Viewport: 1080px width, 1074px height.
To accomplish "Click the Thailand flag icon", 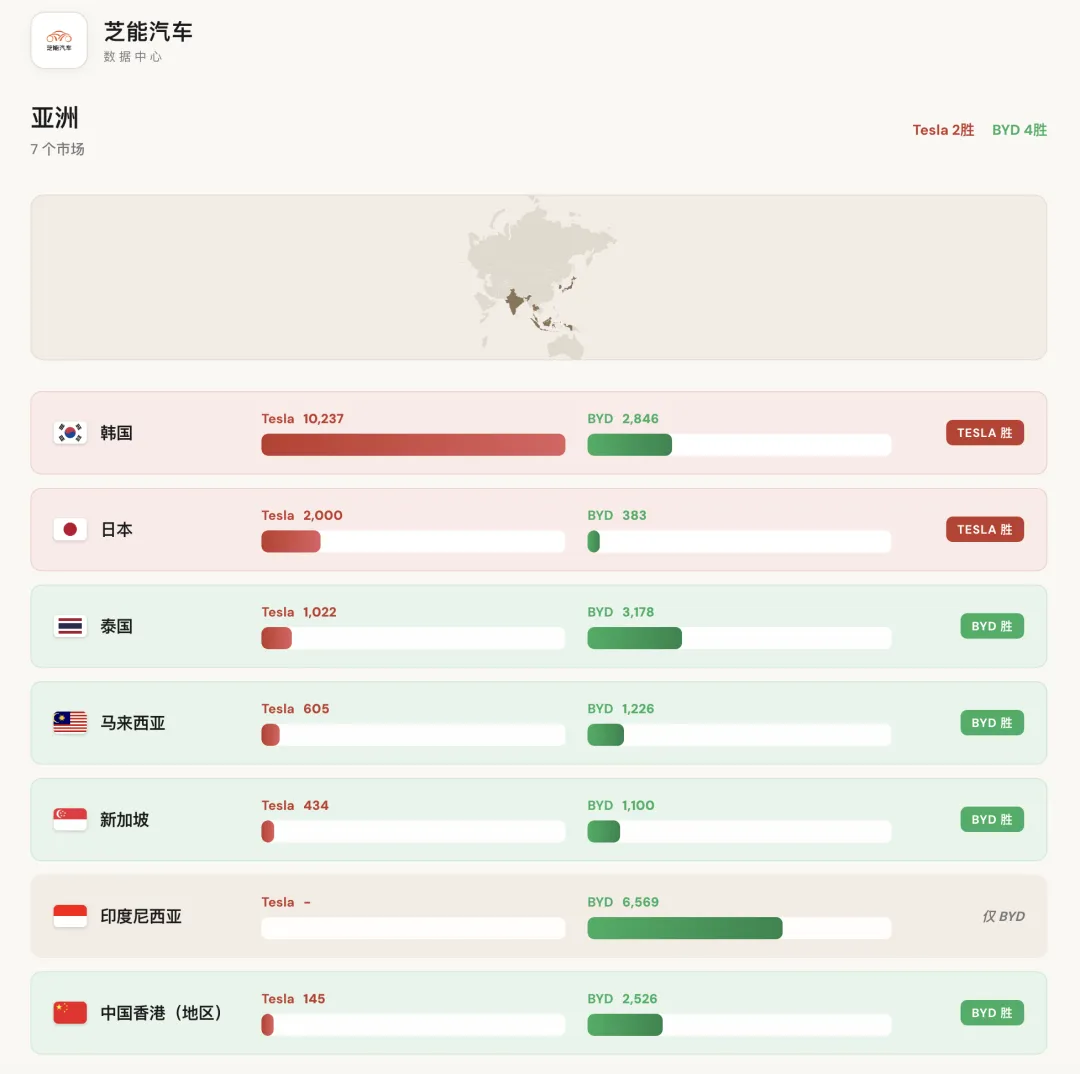I will 70,626.
